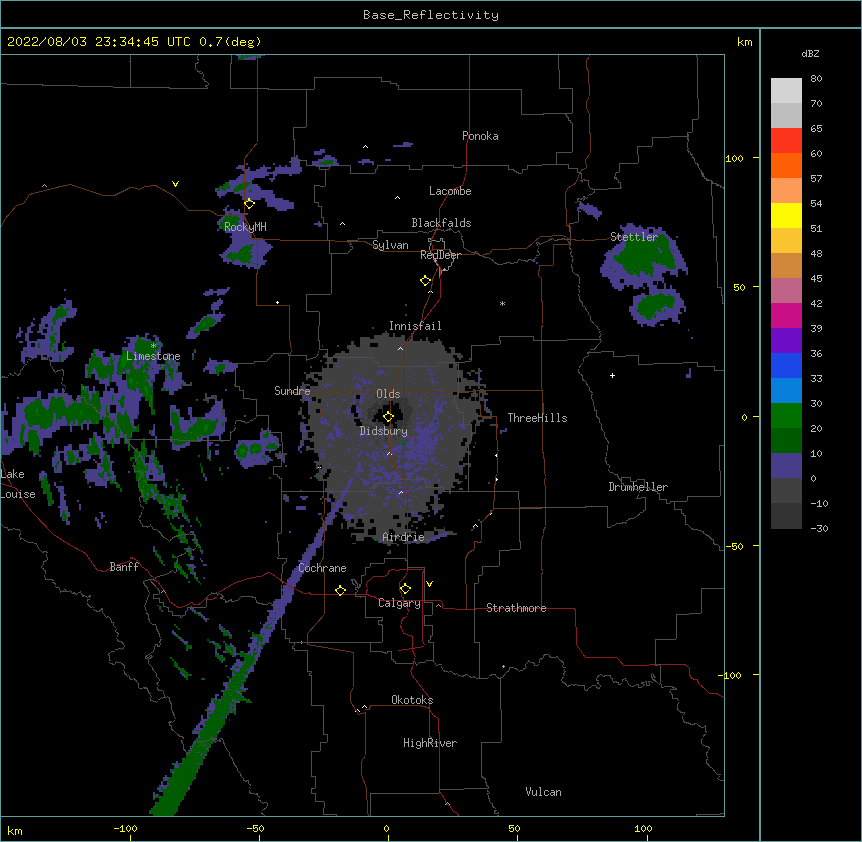The width and height of the screenshot is (862, 842).
Task: Click the yellow marker above RockyMH
Action: pos(249,204)
